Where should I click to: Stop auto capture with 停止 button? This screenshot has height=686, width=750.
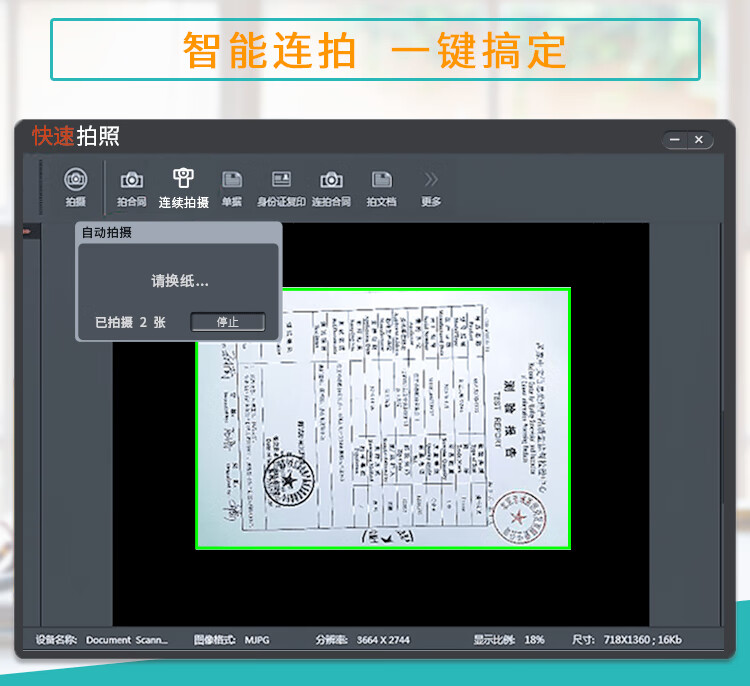coord(228,322)
